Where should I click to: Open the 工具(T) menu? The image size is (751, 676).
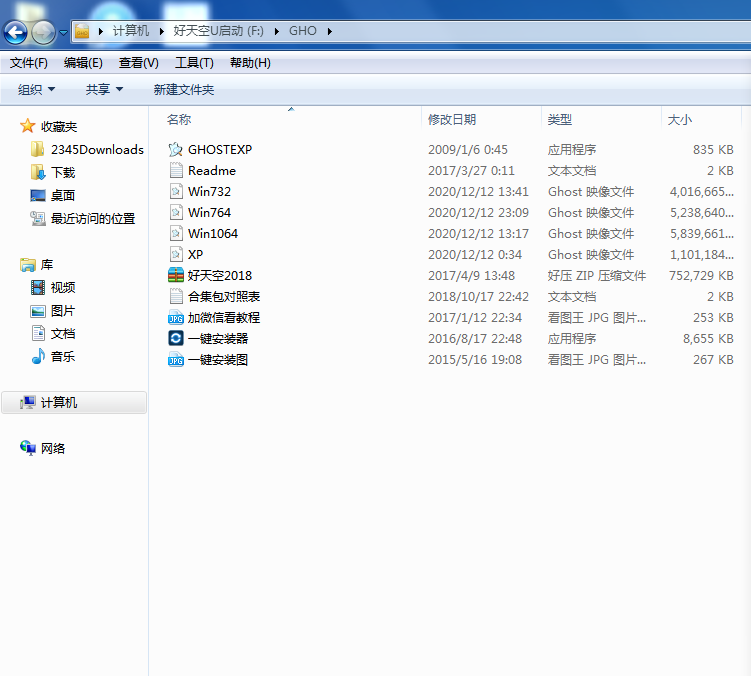click(194, 63)
